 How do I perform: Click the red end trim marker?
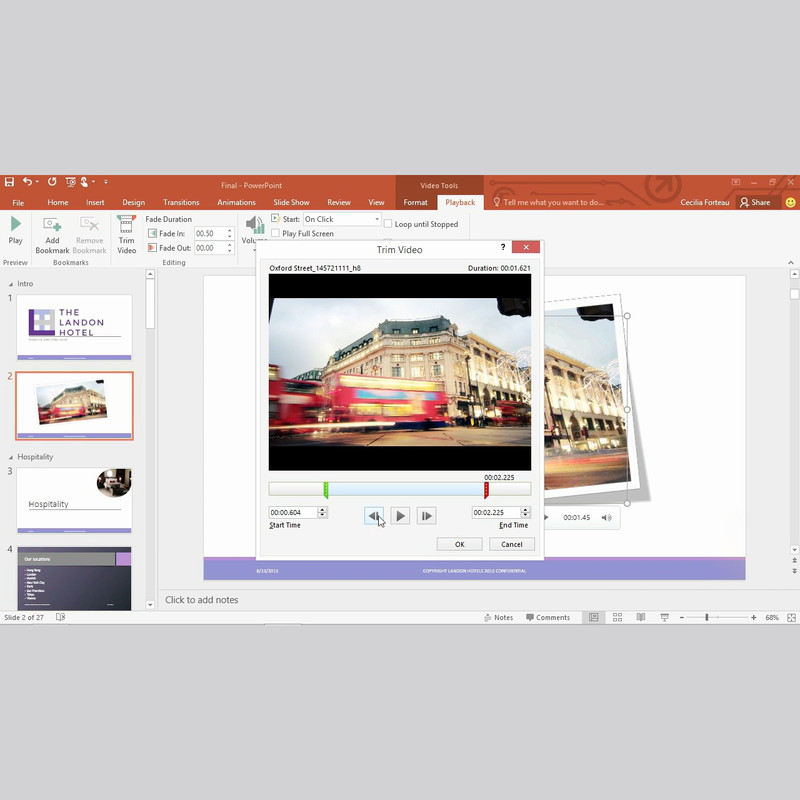point(486,489)
